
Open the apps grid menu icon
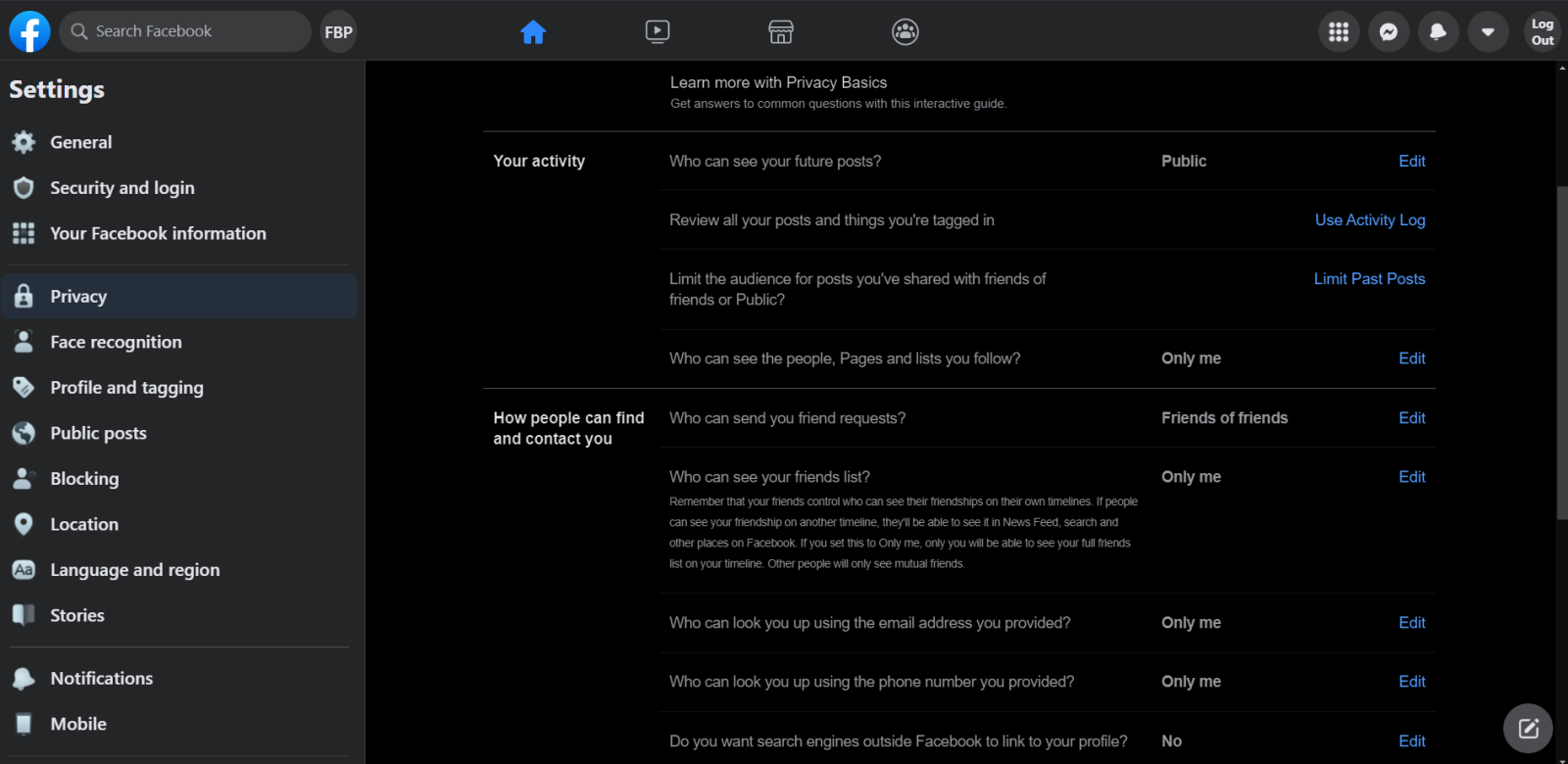1339,32
